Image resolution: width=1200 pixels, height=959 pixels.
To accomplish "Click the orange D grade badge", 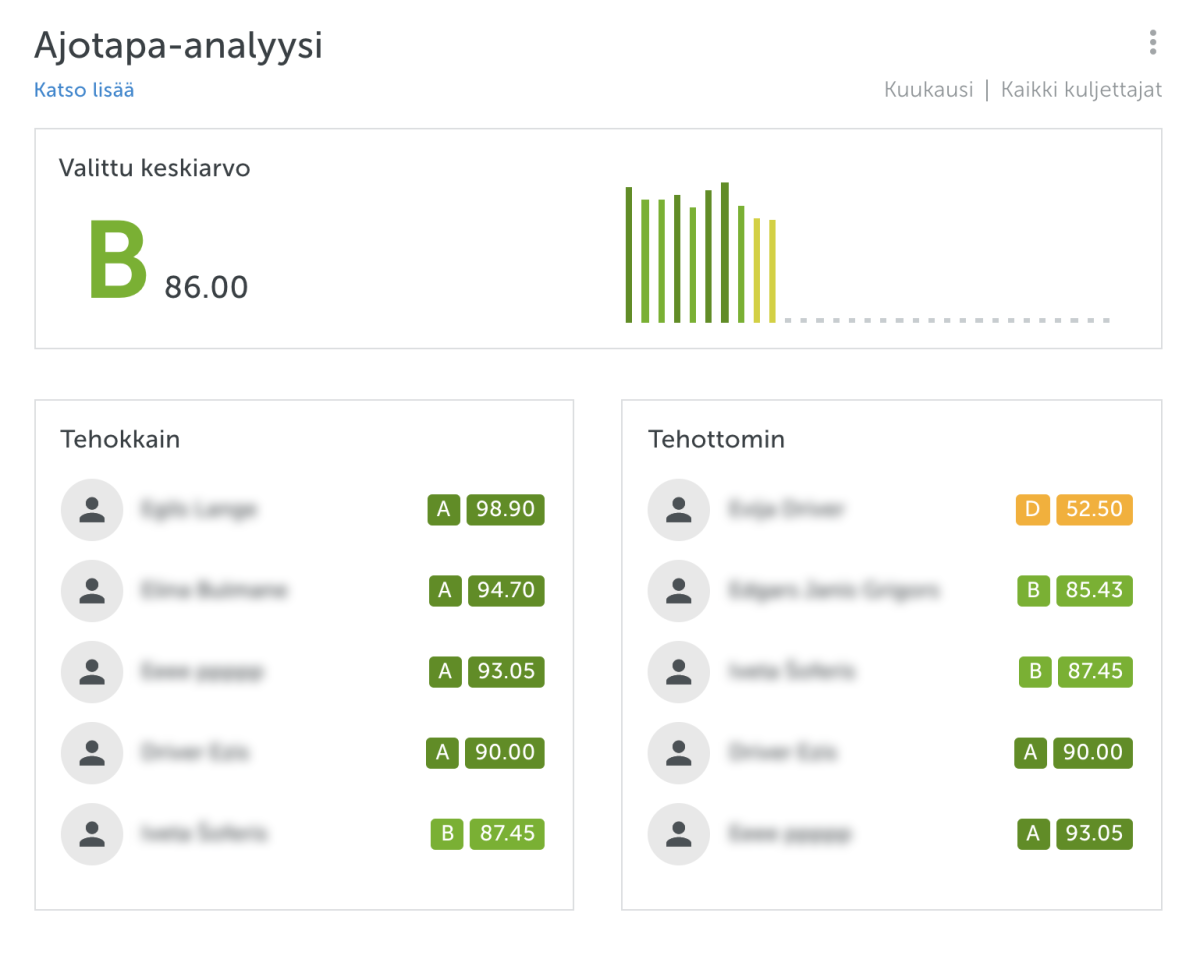I will [x=1033, y=510].
